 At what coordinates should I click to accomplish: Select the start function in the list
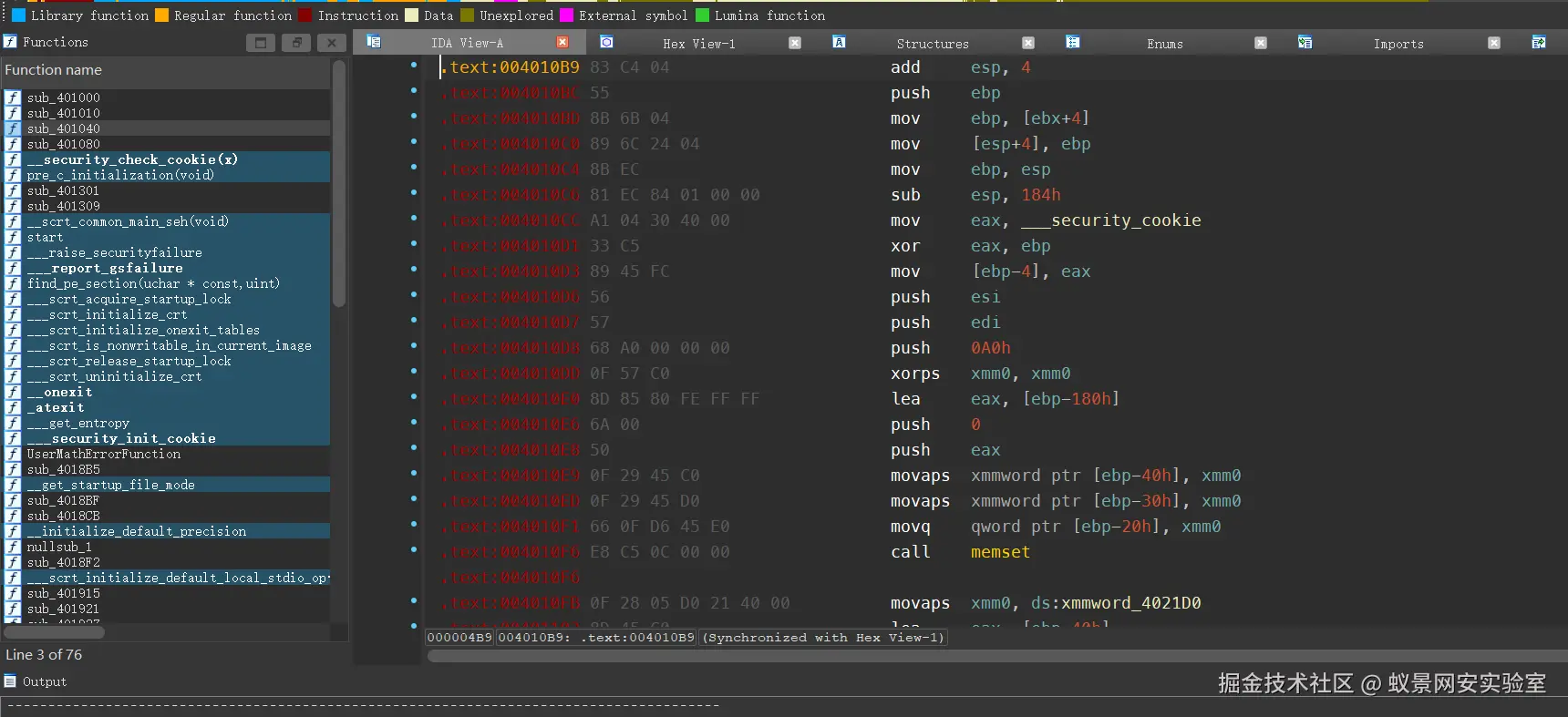(46, 237)
